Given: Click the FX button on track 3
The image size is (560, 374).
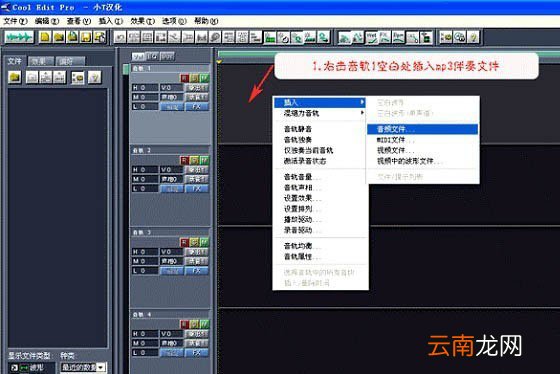Looking at the screenshot, I should click(x=196, y=270).
